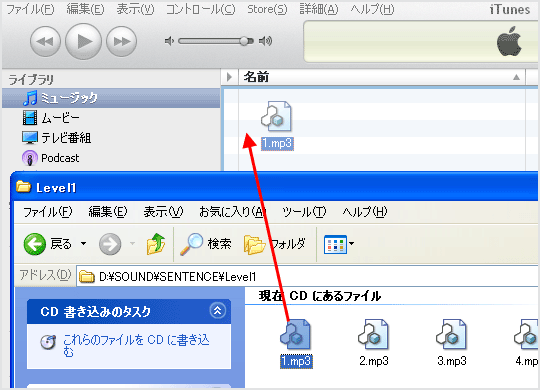Click the 検索 search toolbar button
The width and height of the screenshot is (540, 390).
tap(206, 244)
